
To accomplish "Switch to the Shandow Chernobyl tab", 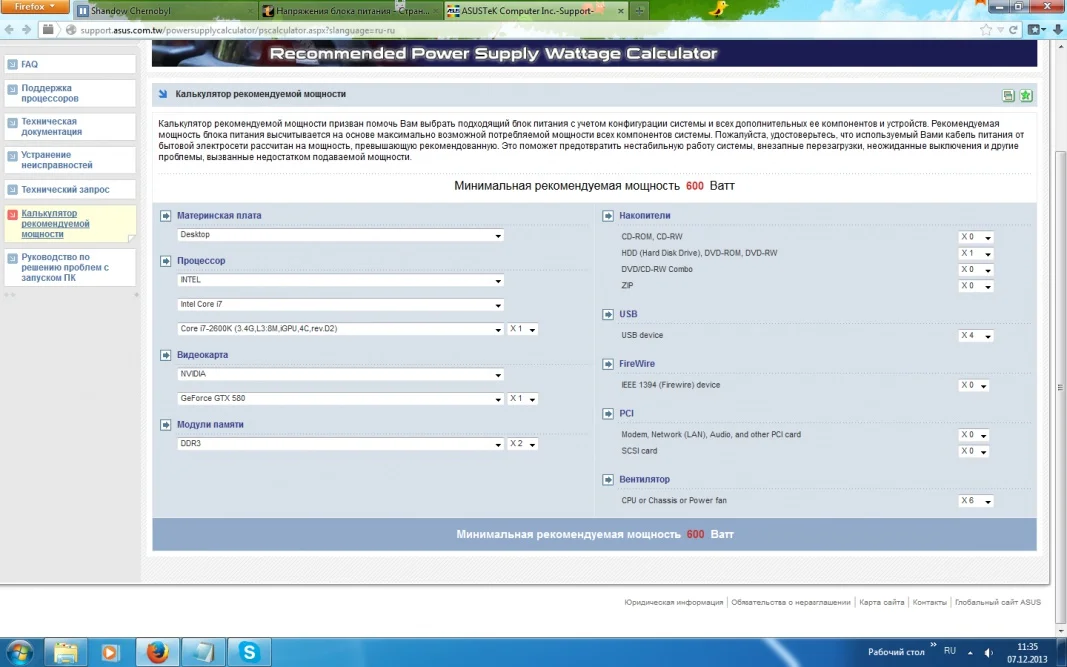I will click(165, 11).
